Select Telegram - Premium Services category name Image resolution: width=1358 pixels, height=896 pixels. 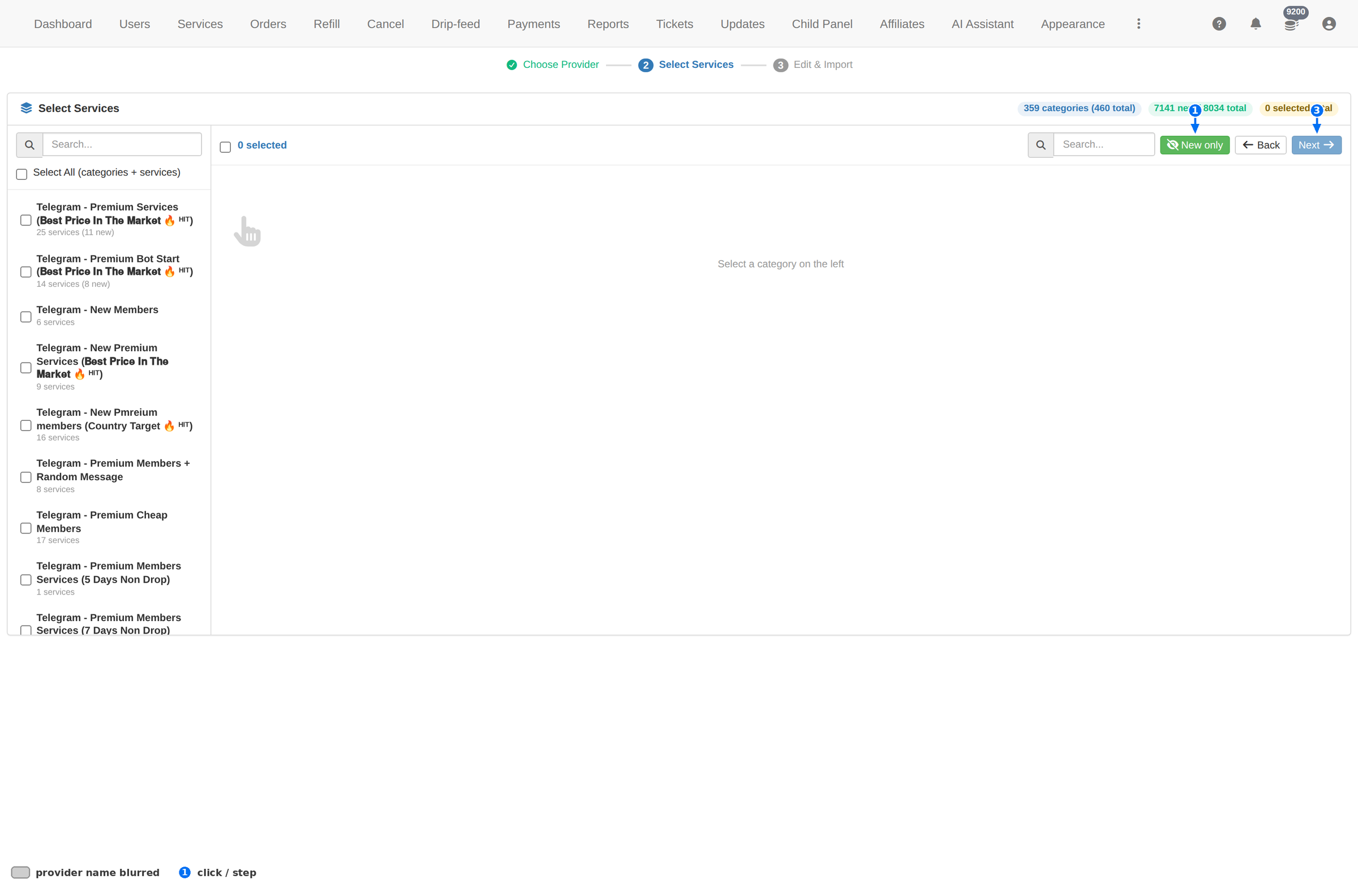114,214
